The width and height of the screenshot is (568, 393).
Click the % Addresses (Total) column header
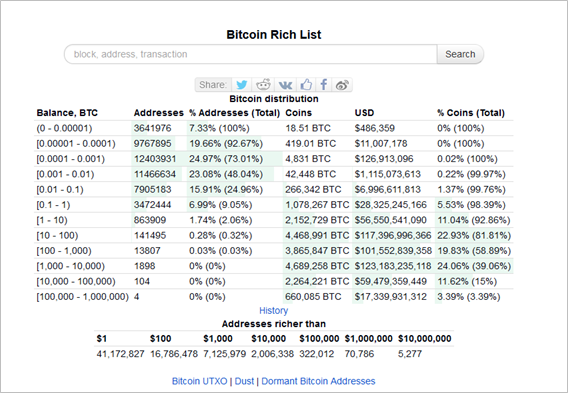(x=235, y=113)
